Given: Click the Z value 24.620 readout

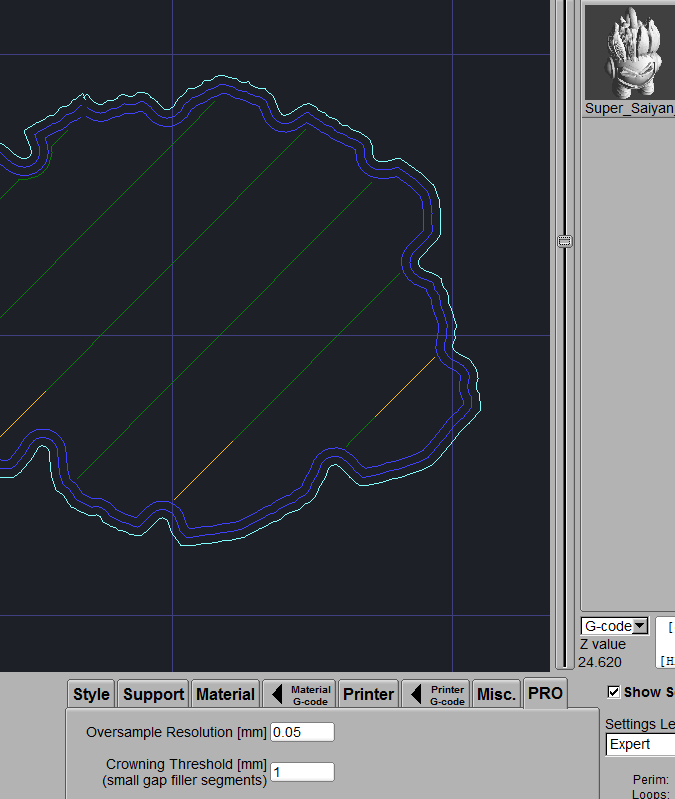Looking at the screenshot, I should pyautogui.click(x=600, y=662).
